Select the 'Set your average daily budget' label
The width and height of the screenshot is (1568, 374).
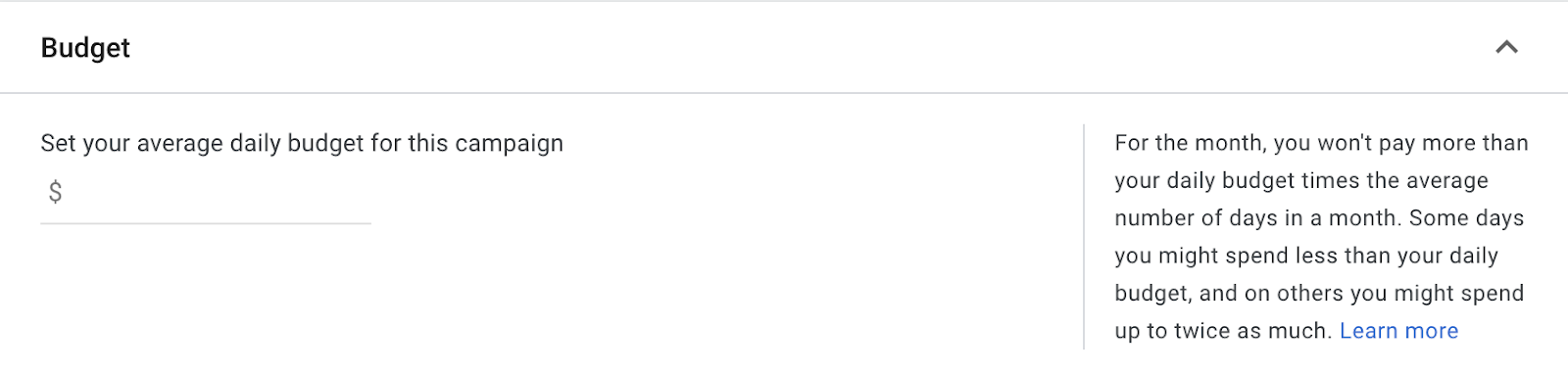(x=302, y=143)
